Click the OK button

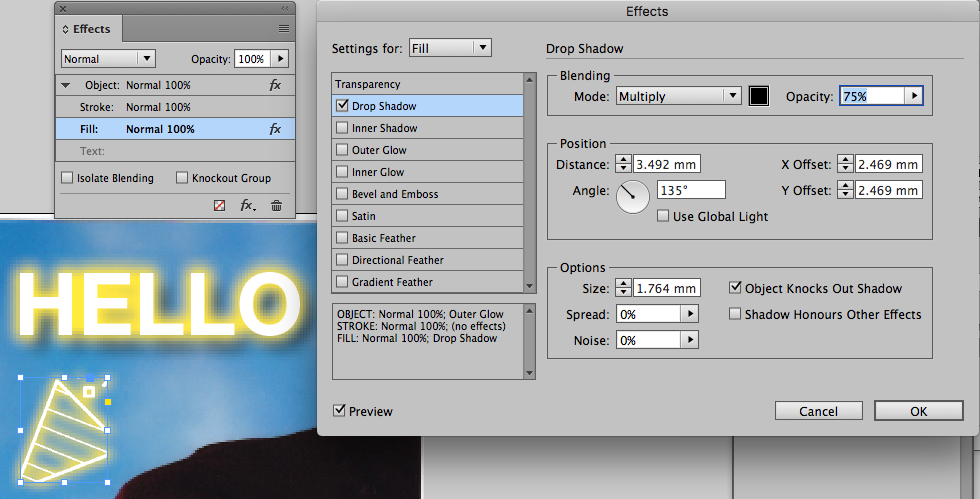tap(918, 411)
